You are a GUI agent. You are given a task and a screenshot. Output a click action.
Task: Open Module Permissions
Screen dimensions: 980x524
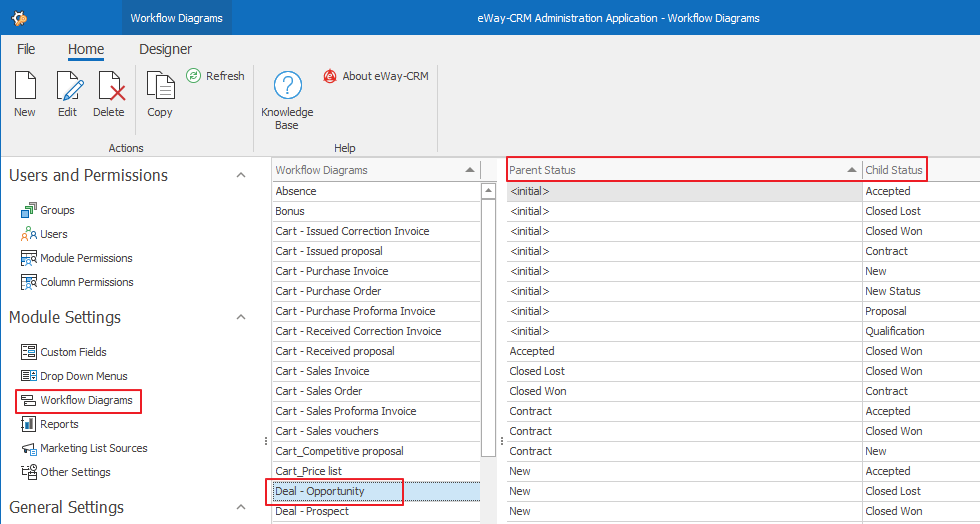(76, 258)
